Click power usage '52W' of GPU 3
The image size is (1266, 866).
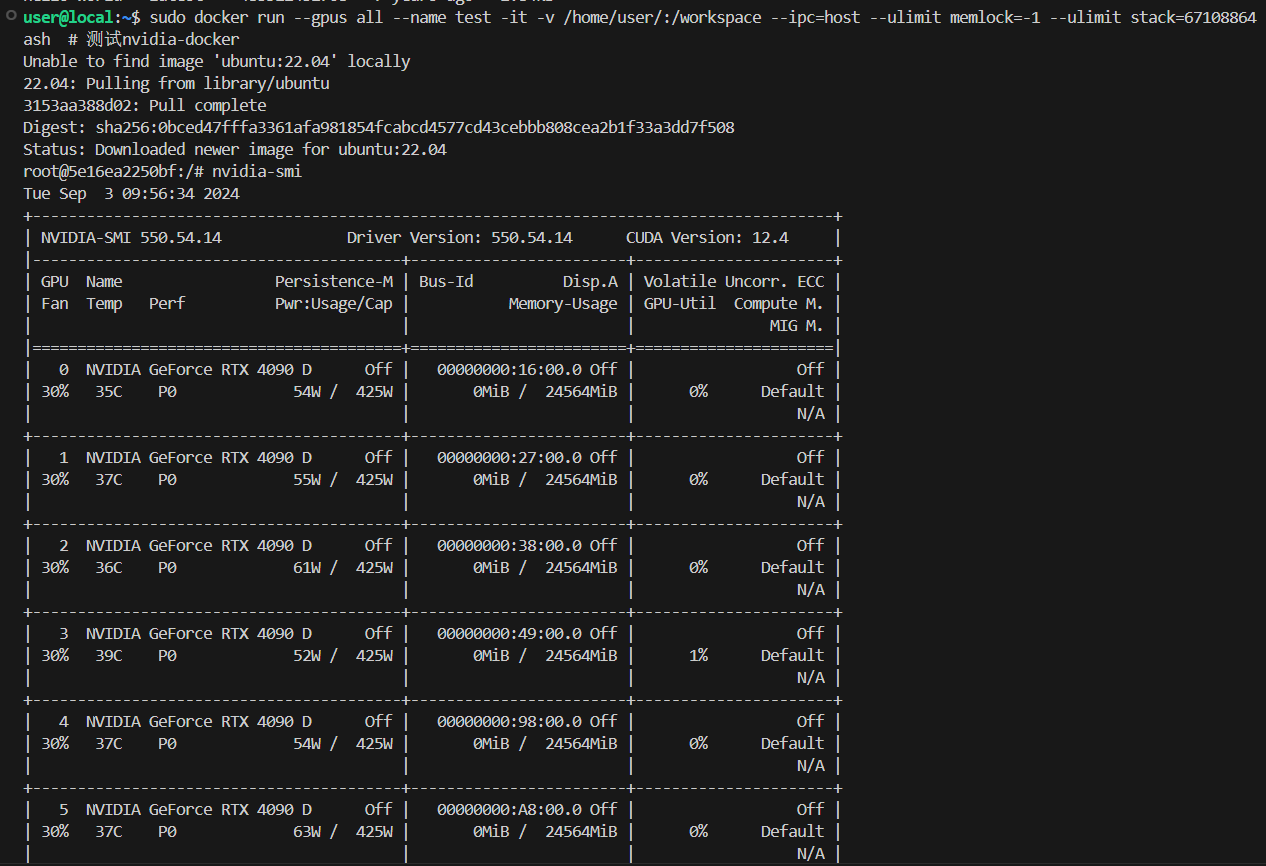pyautogui.click(x=307, y=656)
